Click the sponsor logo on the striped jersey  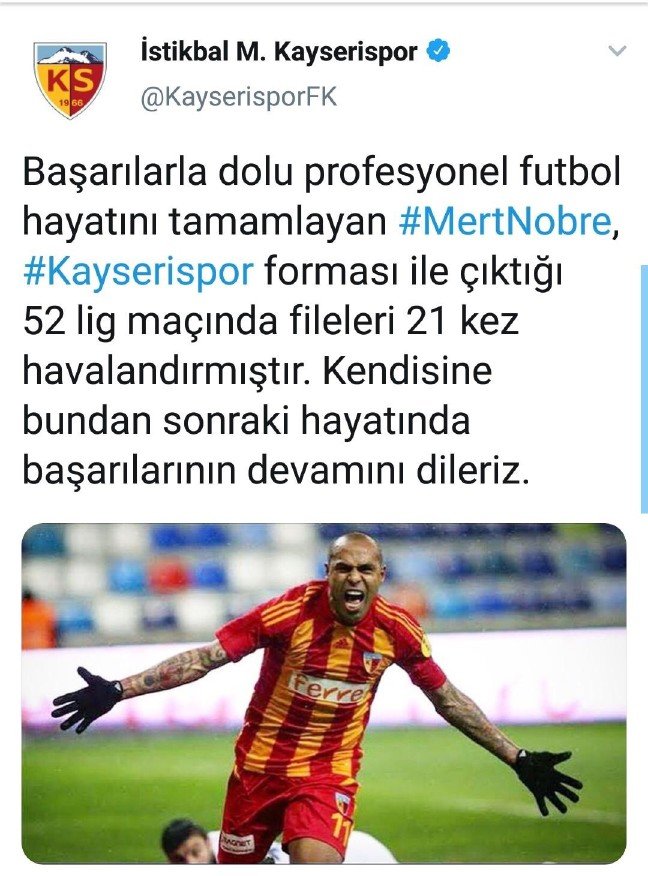328,688
